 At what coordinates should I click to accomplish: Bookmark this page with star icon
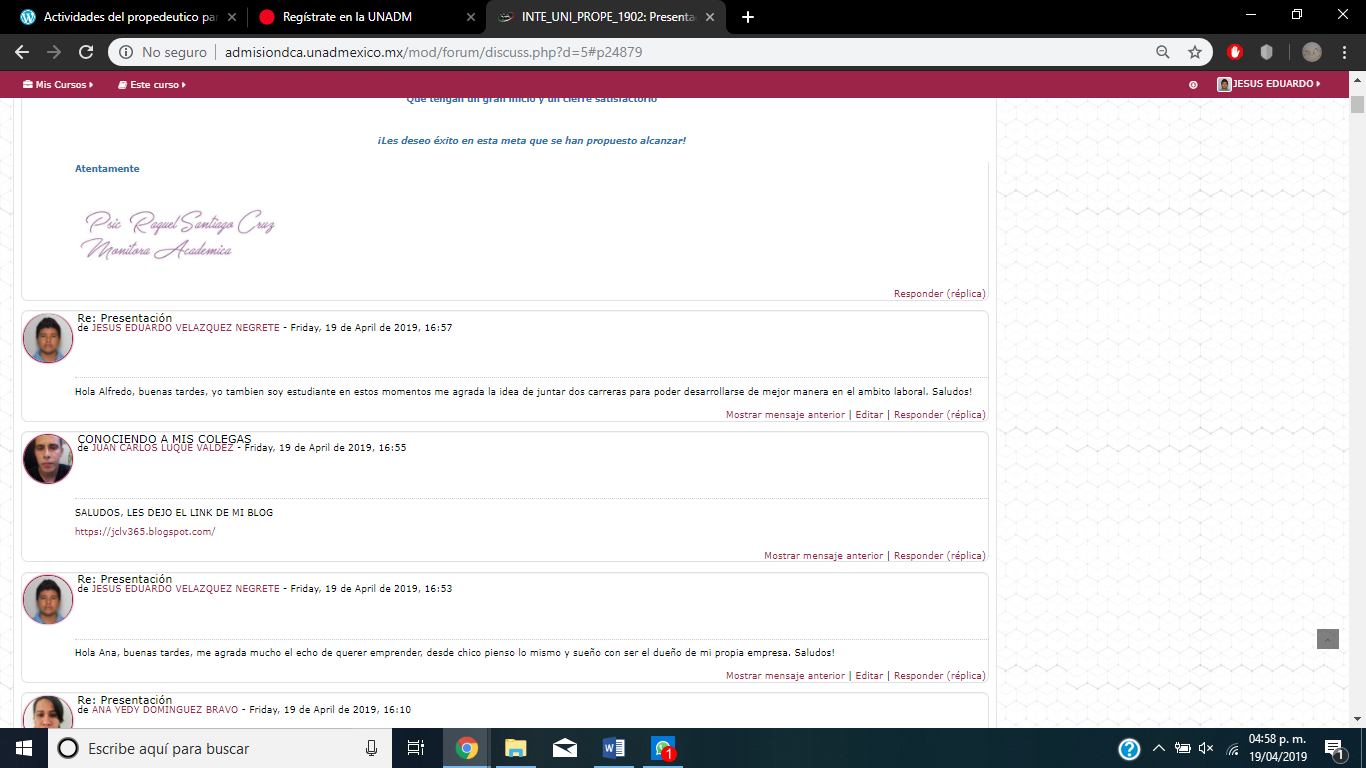click(1194, 52)
